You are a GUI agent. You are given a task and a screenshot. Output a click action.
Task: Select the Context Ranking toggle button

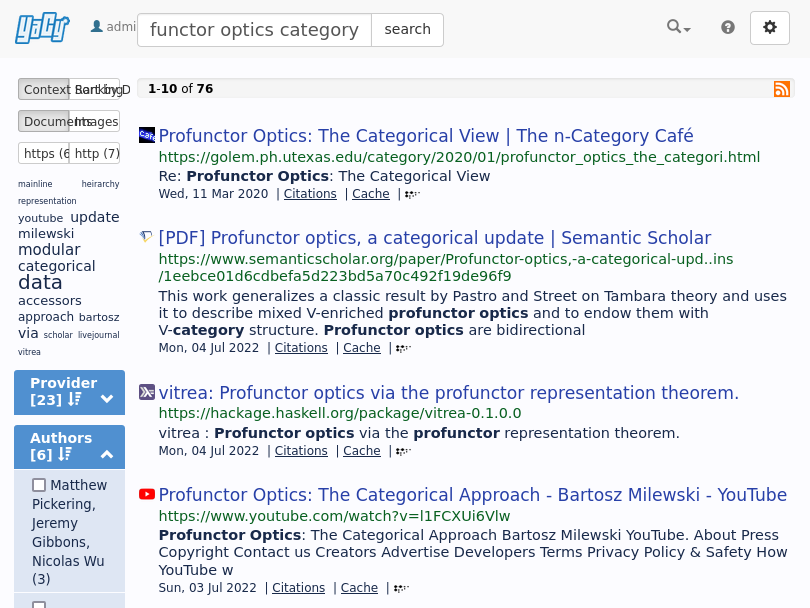pos(44,89)
